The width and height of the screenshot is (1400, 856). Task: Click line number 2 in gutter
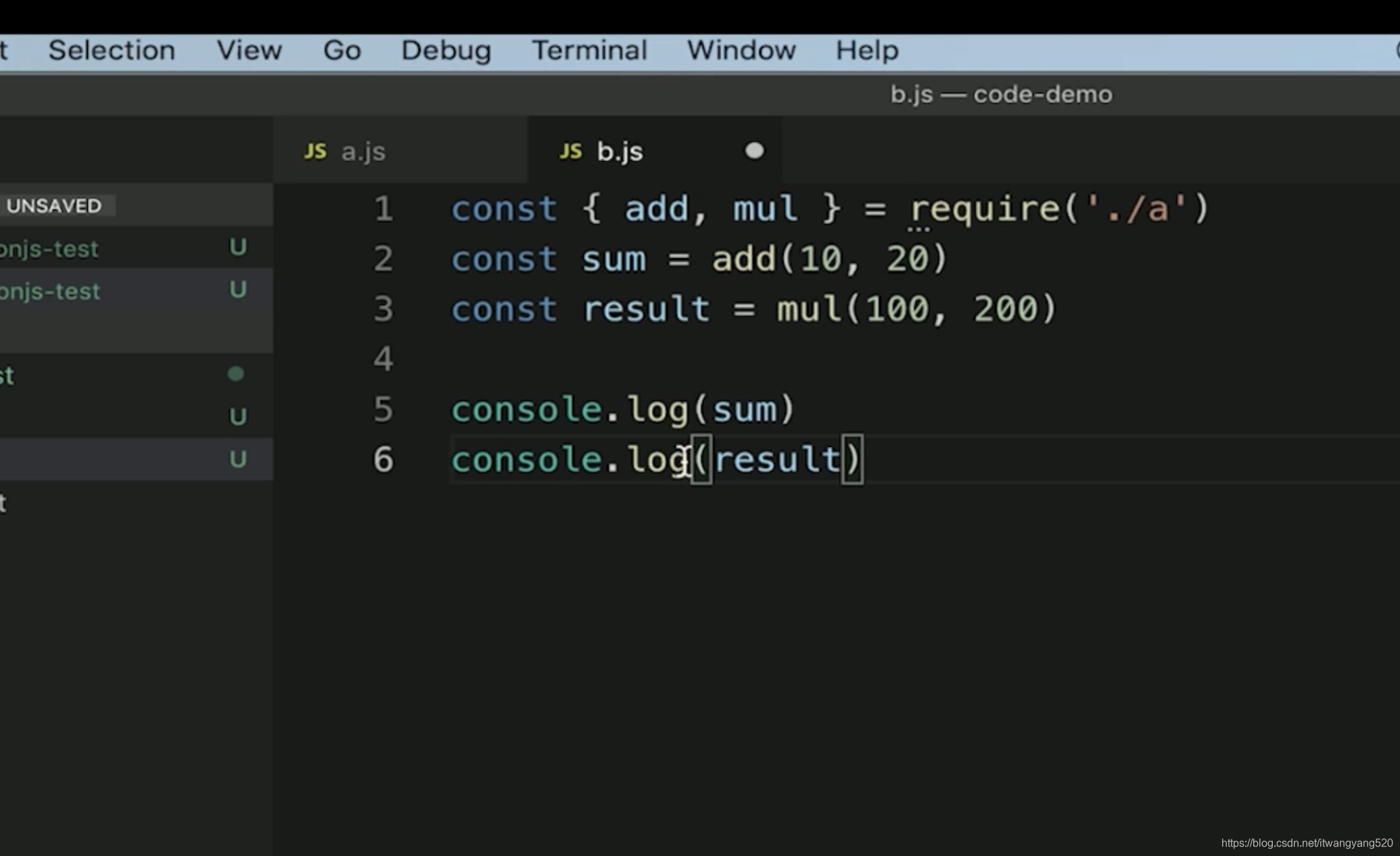coord(383,258)
